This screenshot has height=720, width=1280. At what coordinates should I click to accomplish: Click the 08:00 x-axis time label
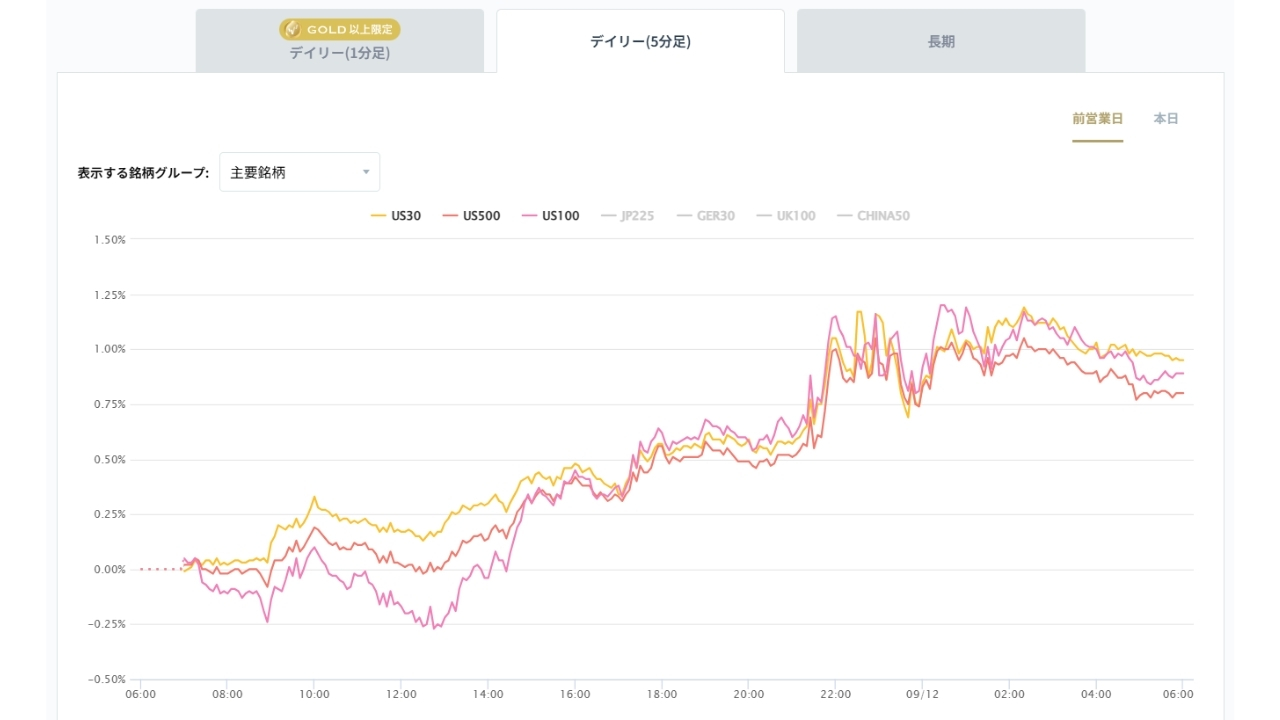point(227,694)
